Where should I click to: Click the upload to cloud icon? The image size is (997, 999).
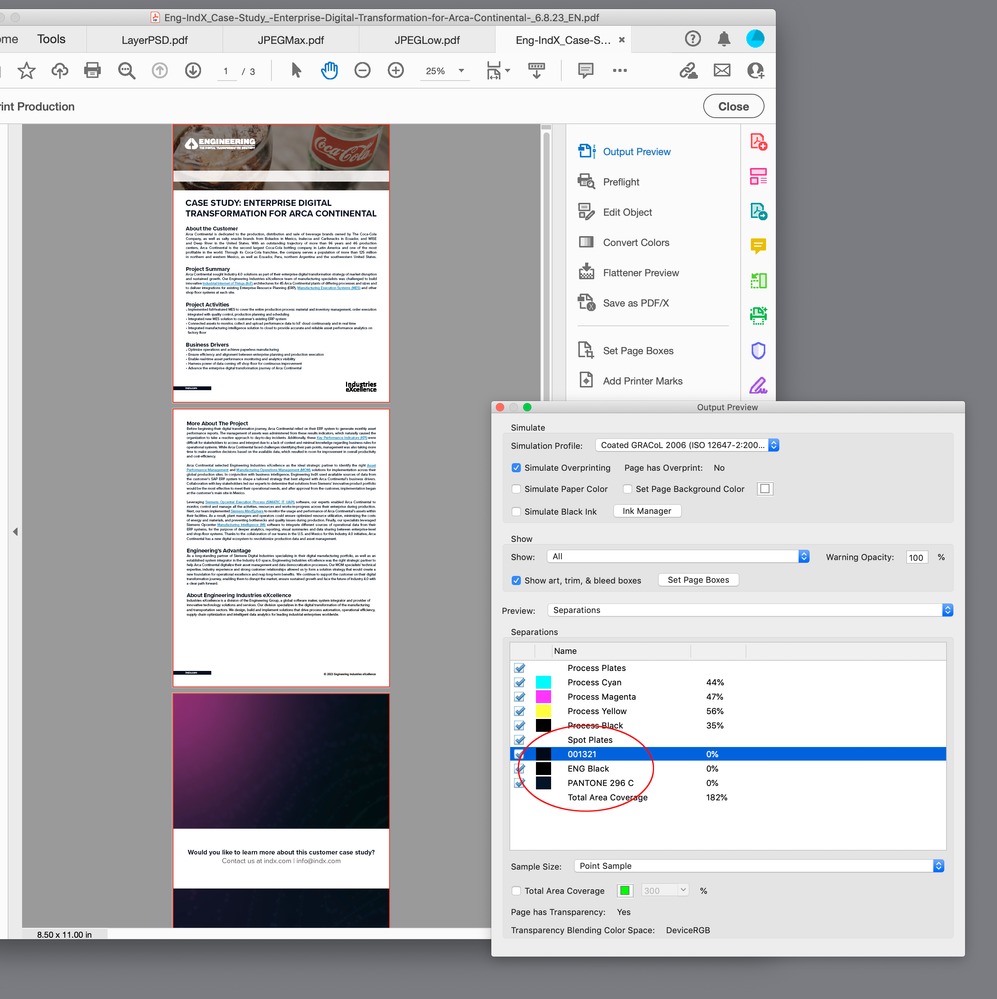60,71
